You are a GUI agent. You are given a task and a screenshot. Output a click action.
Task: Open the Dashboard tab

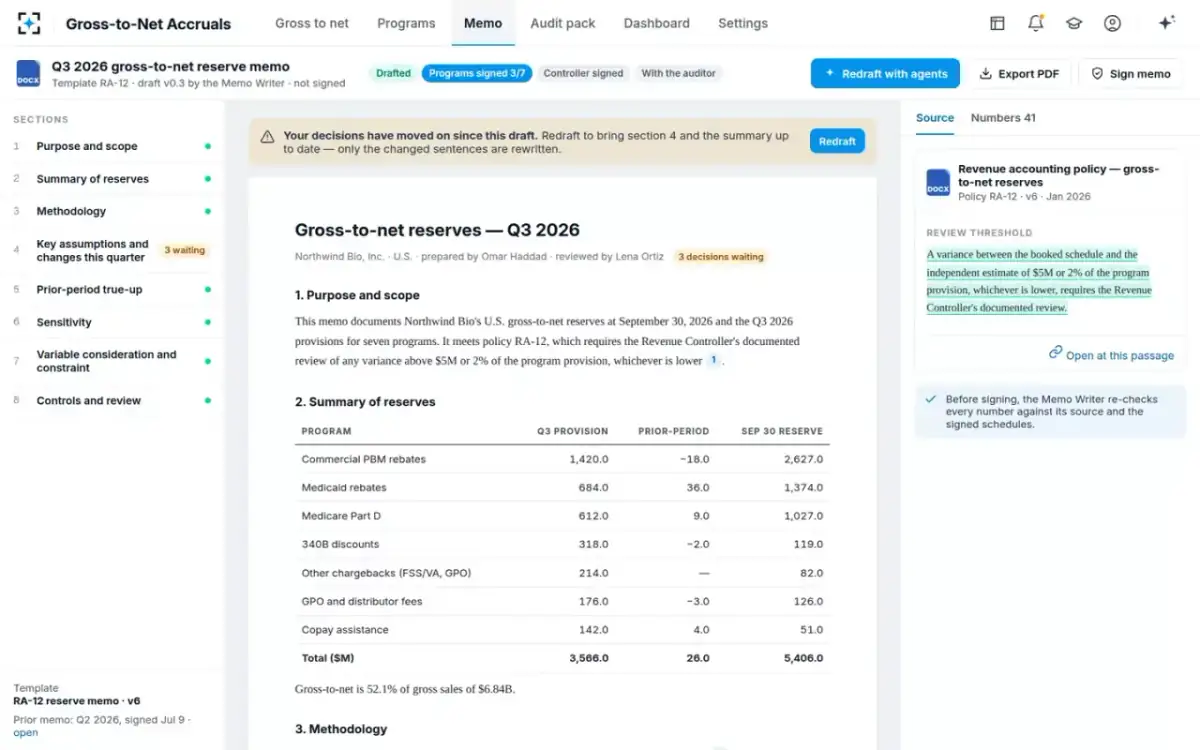tap(656, 23)
